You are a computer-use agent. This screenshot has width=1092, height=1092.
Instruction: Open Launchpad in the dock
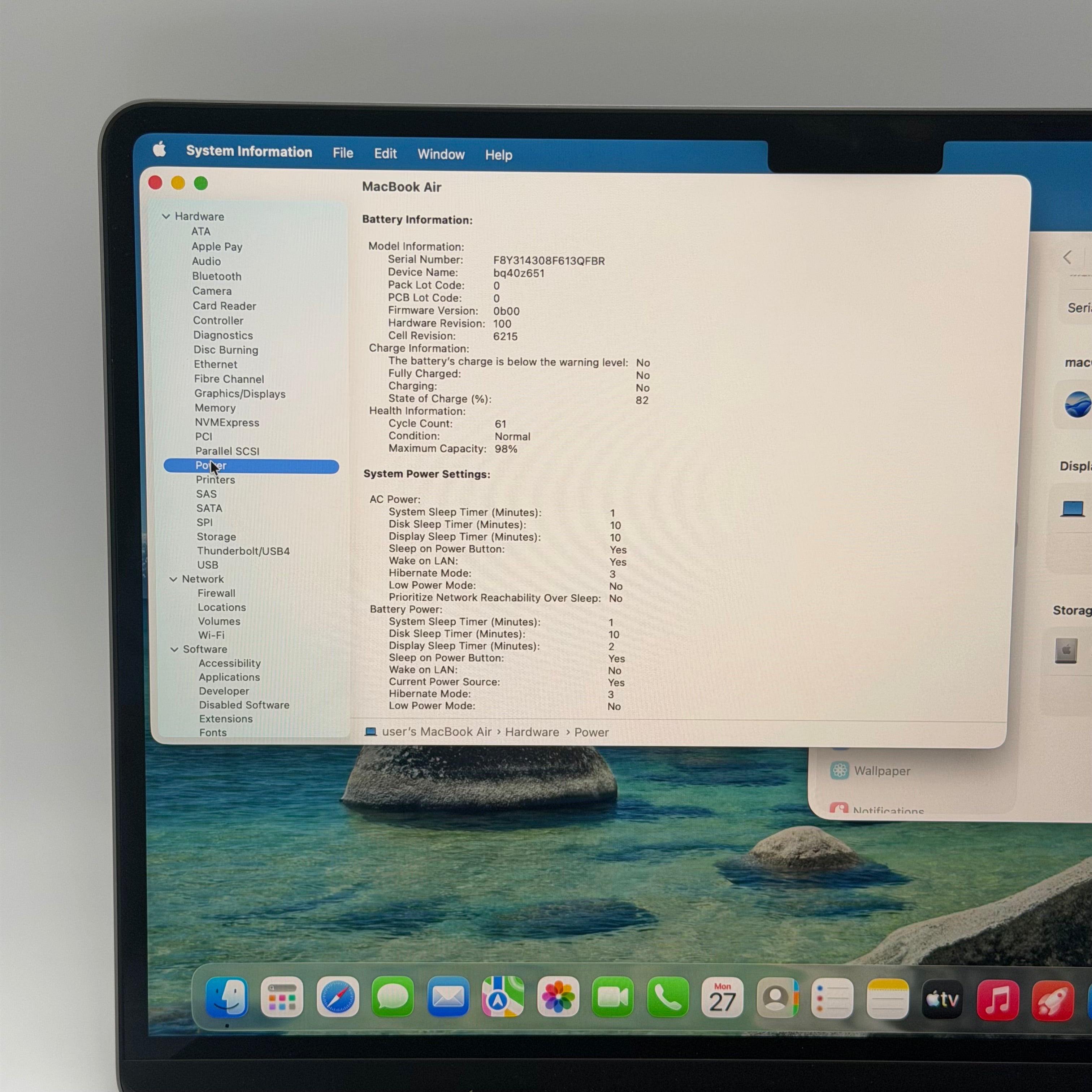[281, 998]
